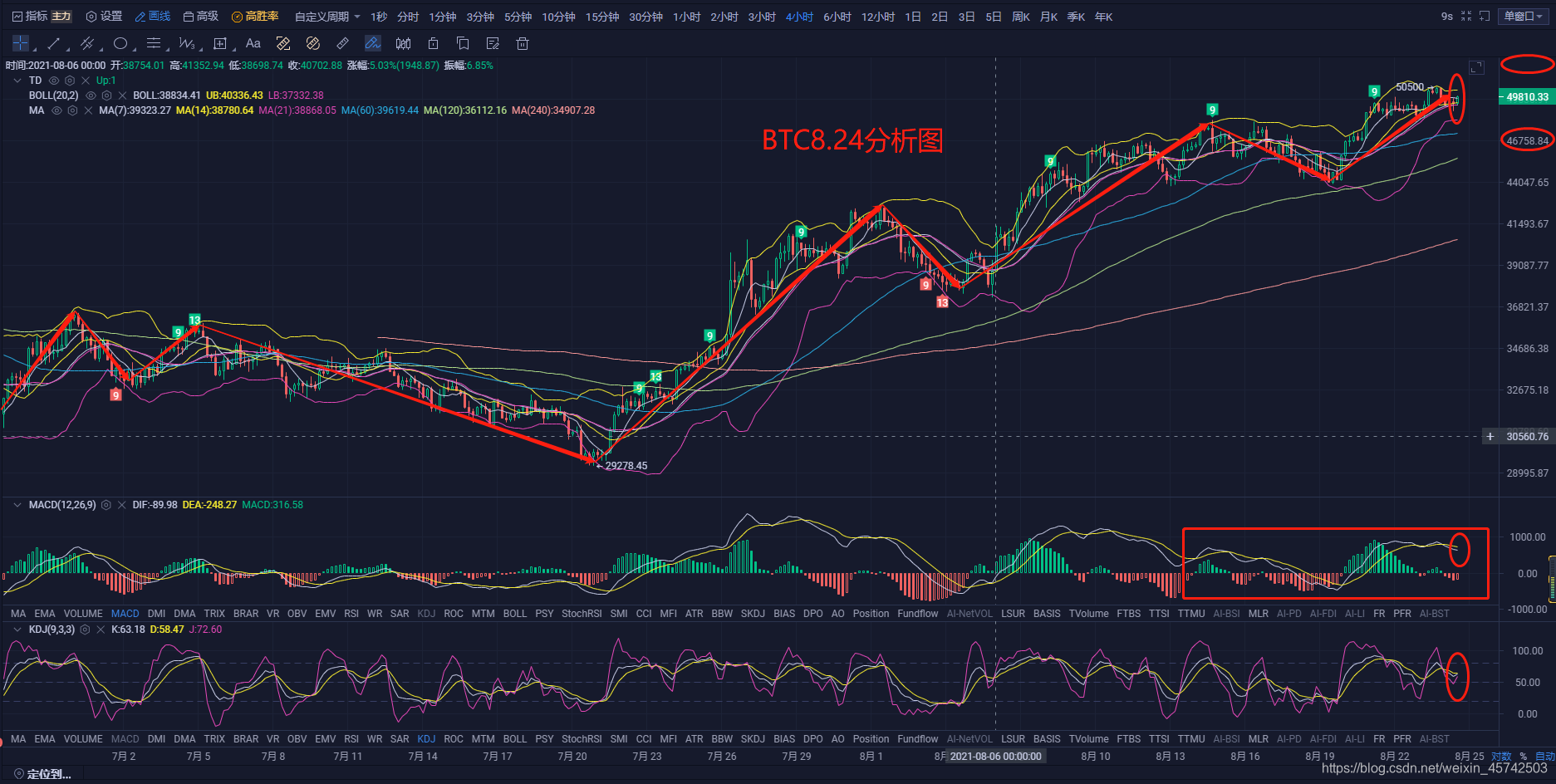Toggle percent scale option
1556x784 pixels.
[x=1524, y=757]
